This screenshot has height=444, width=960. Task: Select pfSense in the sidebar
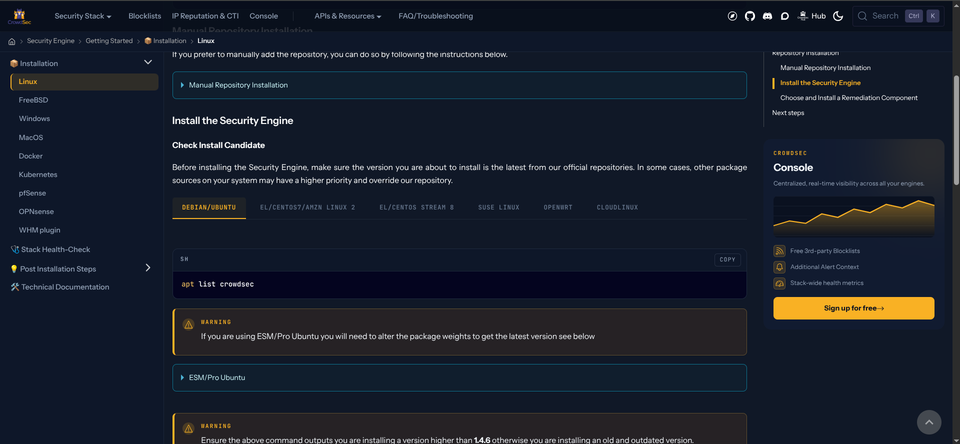click(32, 193)
